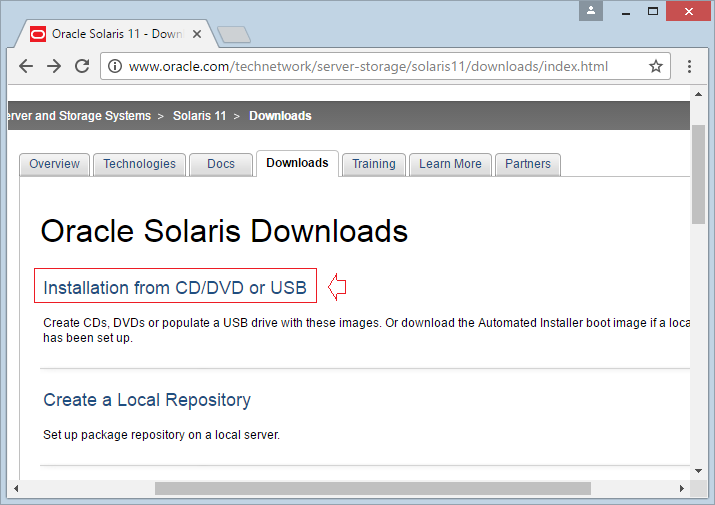Click the scroll left arrow

16,489
